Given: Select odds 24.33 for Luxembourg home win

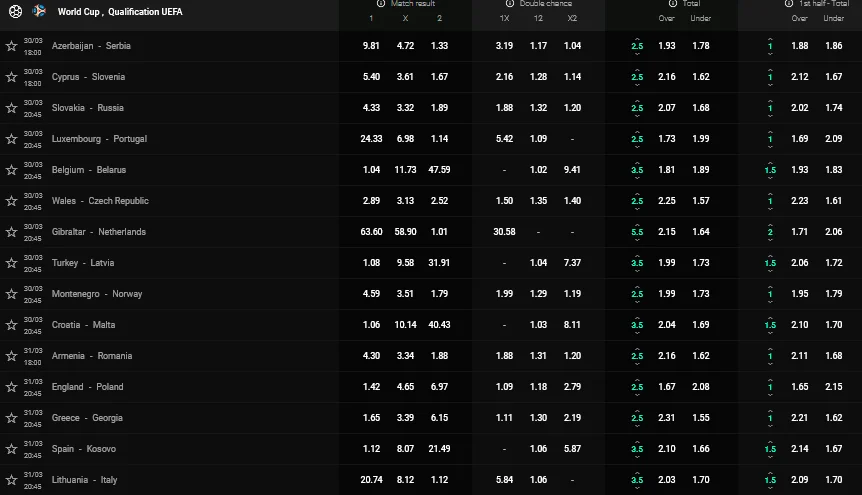Looking at the screenshot, I should click(x=372, y=139).
